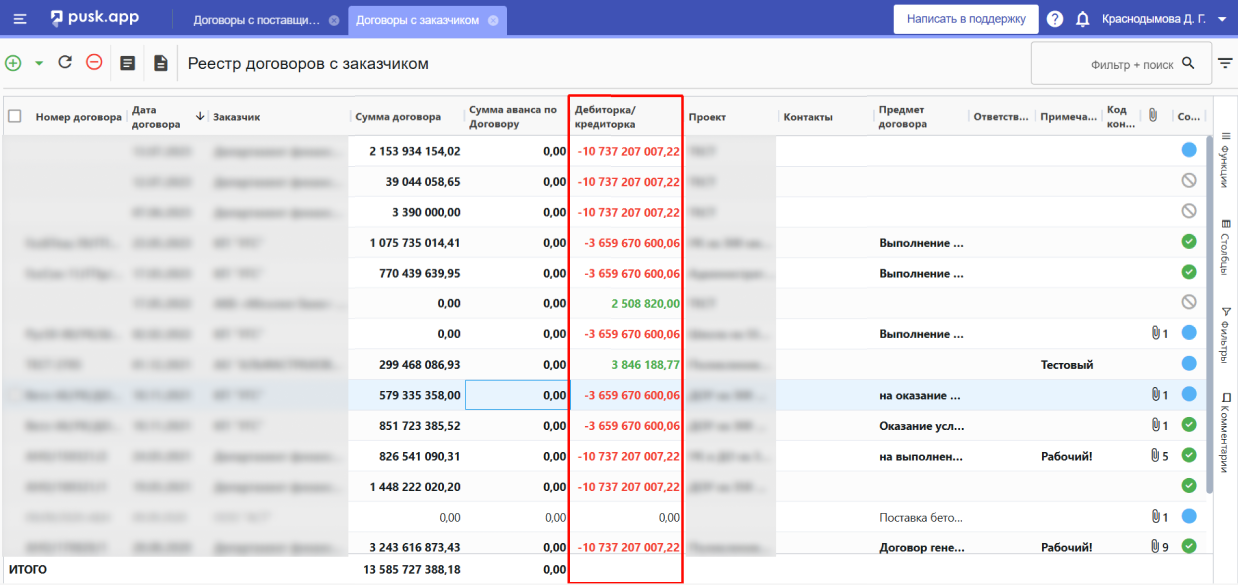Expand the dropdown arrow next to add
The height and width of the screenshot is (585, 1238).
tap(39, 63)
